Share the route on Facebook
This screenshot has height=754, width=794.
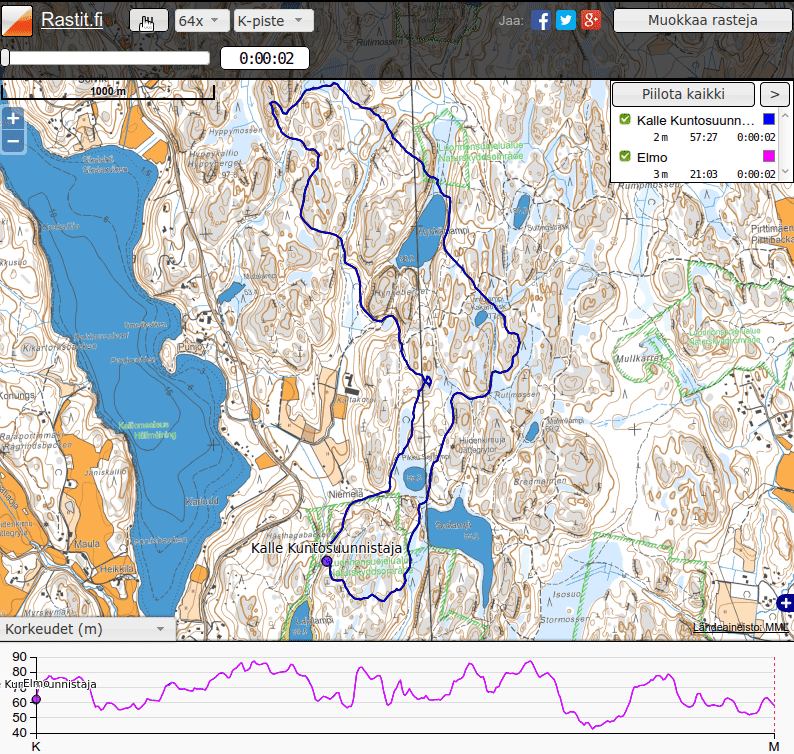[x=541, y=20]
